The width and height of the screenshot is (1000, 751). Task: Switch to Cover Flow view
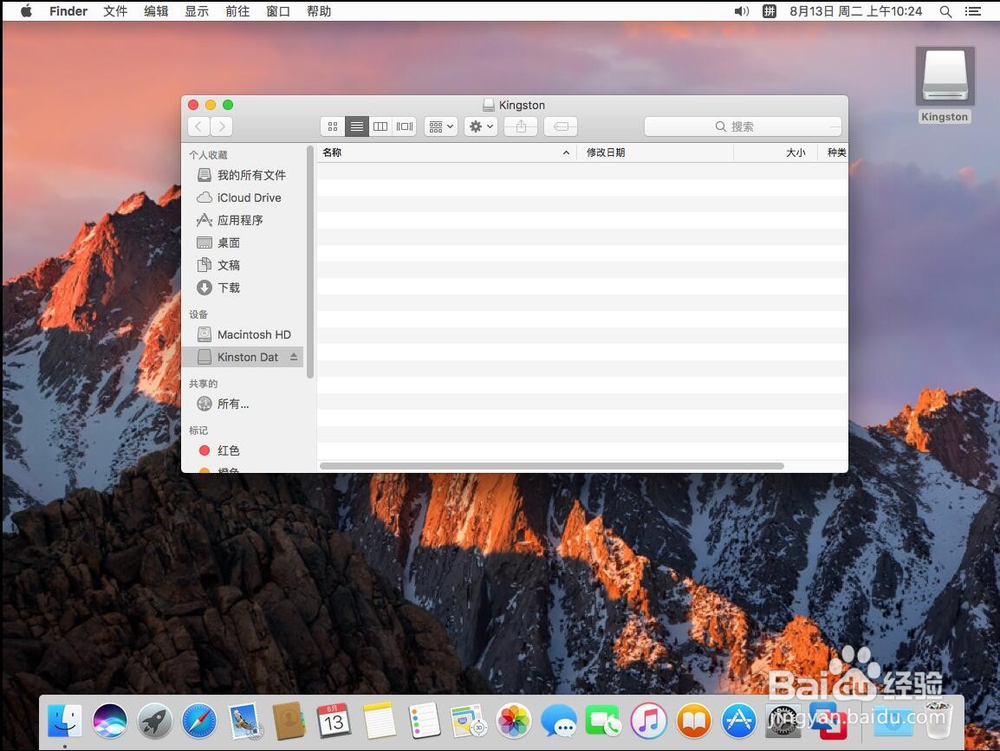[404, 126]
